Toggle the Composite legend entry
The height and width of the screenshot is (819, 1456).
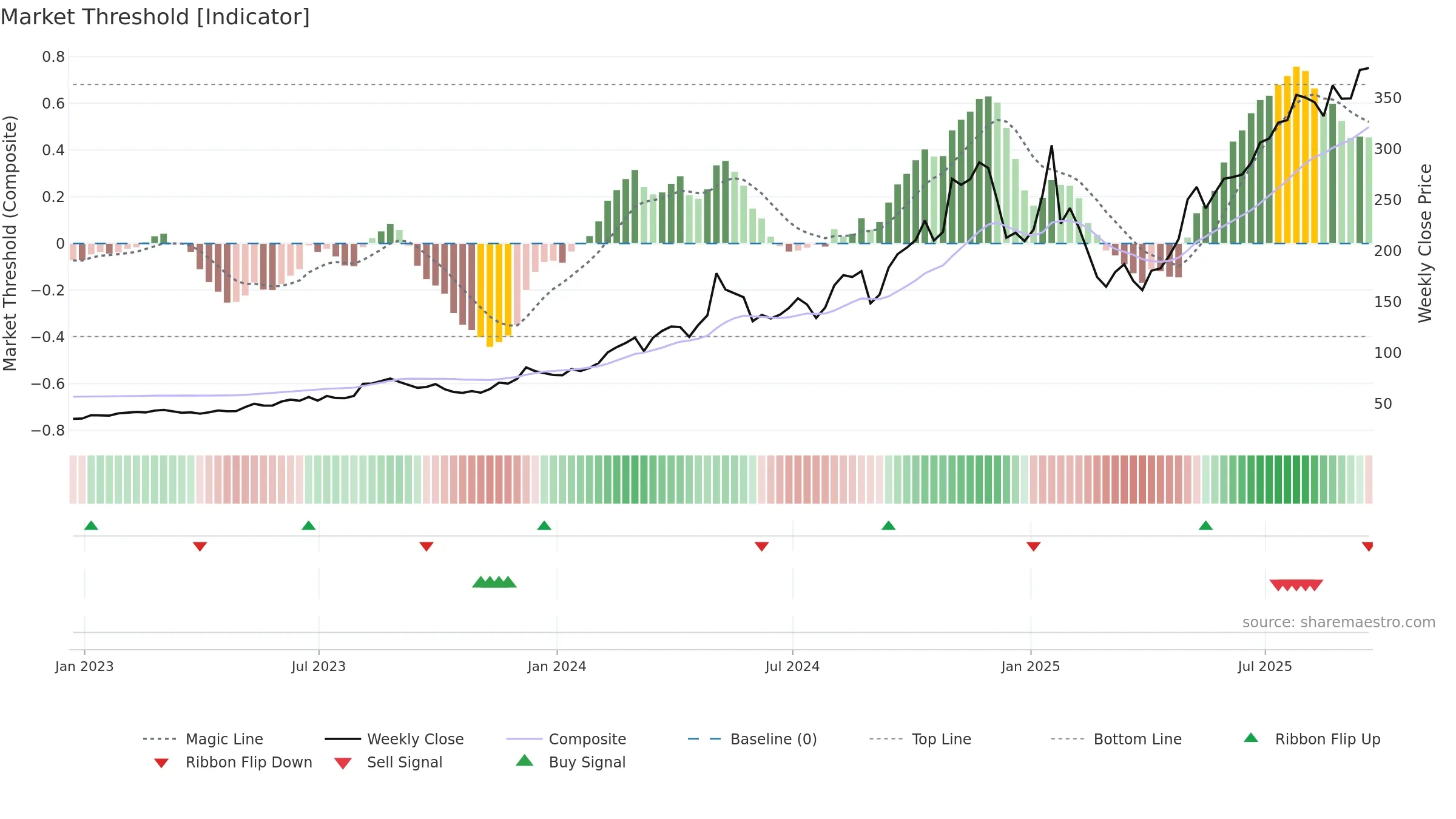(566, 739)
